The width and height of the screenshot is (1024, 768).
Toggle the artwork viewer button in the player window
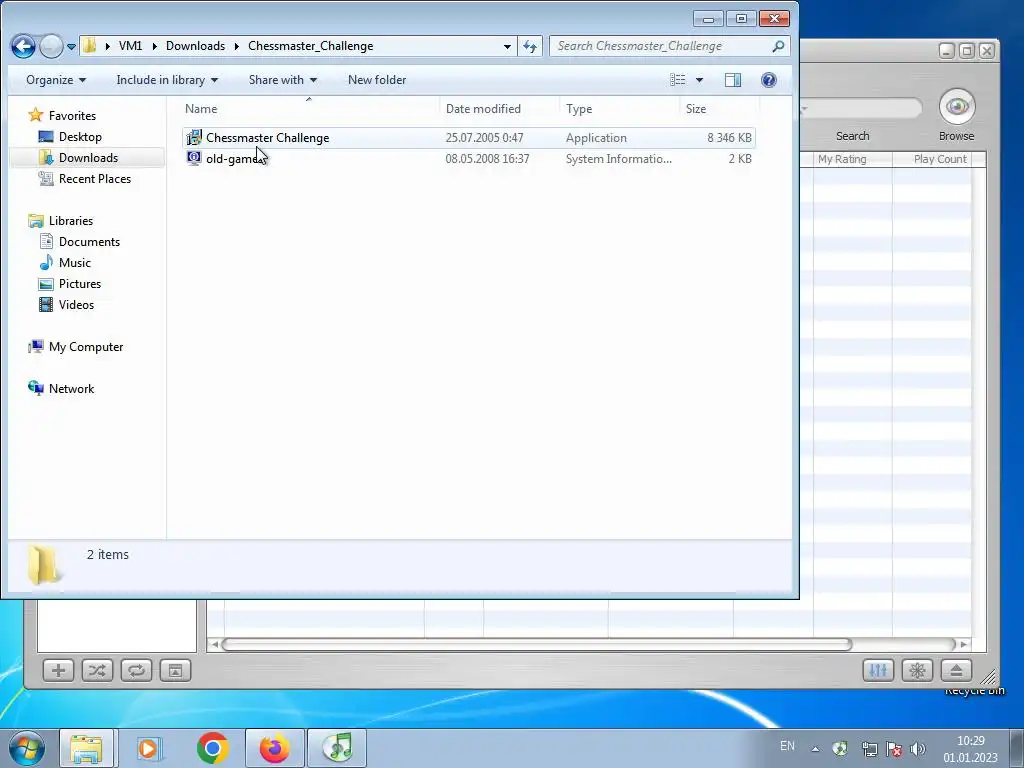tap(175, 670)
